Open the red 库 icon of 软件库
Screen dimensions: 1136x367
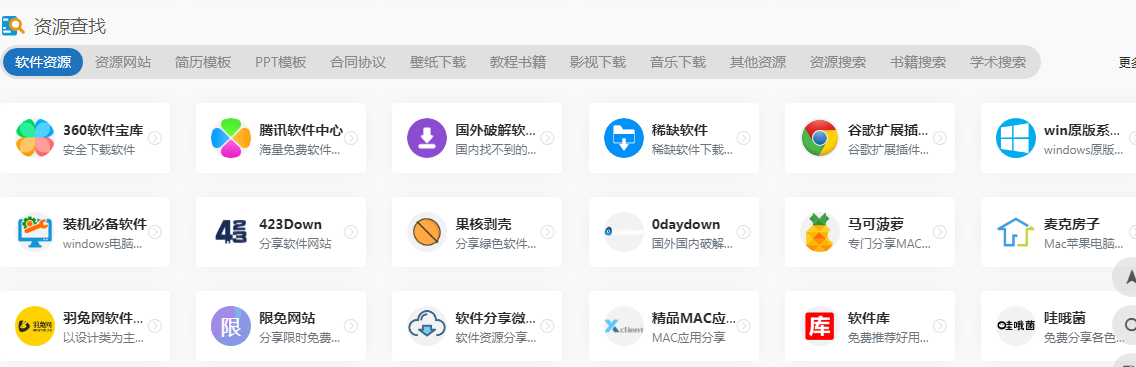pyautogui.click(x=820, y=326)
